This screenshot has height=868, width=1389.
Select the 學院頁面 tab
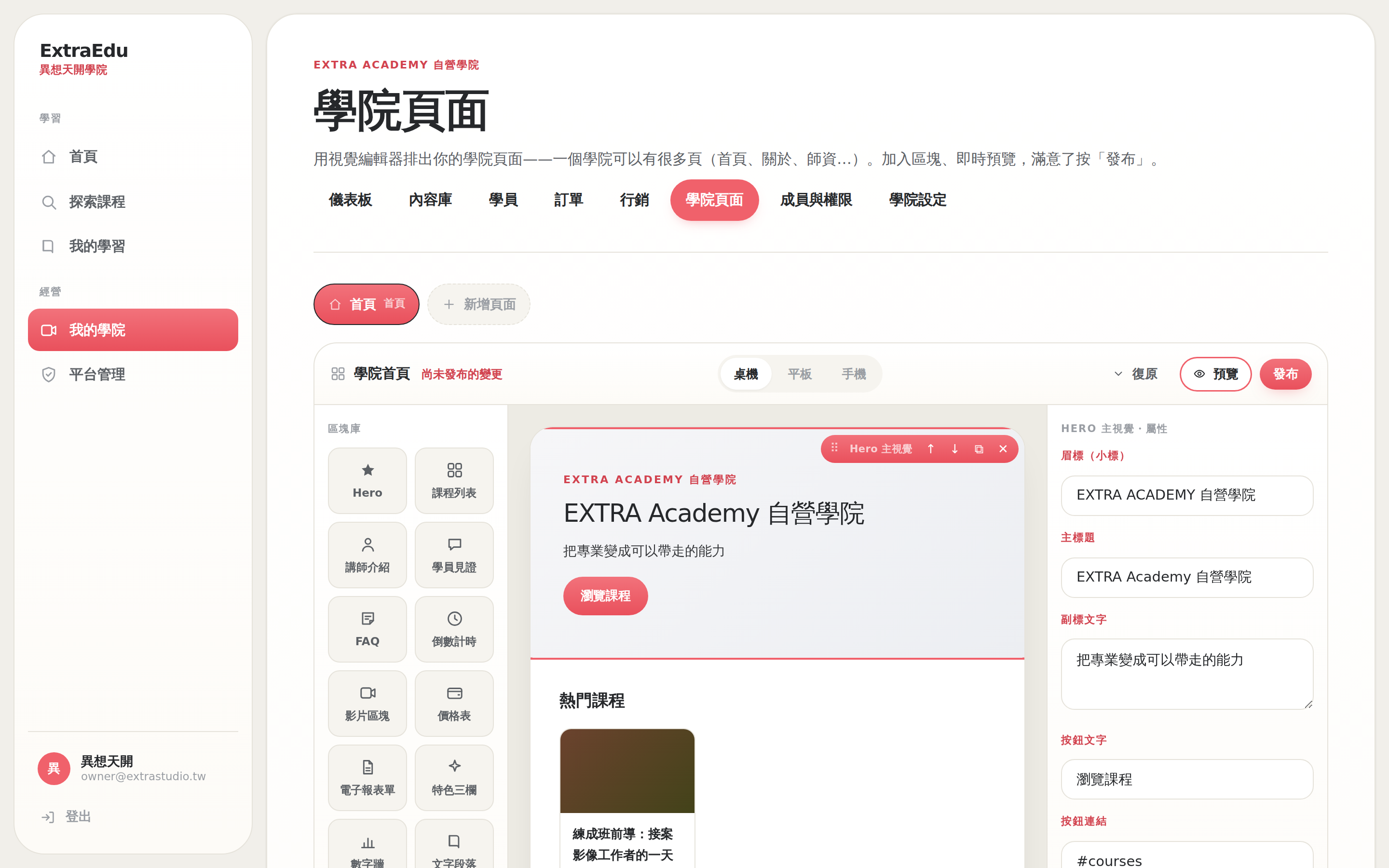(714, 200)
